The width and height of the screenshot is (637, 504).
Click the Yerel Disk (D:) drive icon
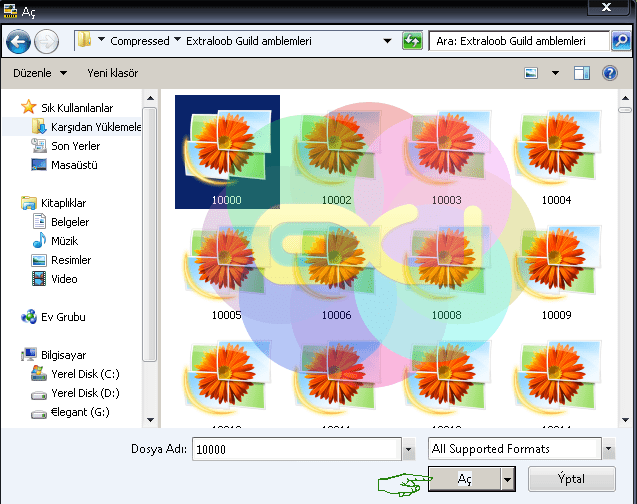(39, 394)
